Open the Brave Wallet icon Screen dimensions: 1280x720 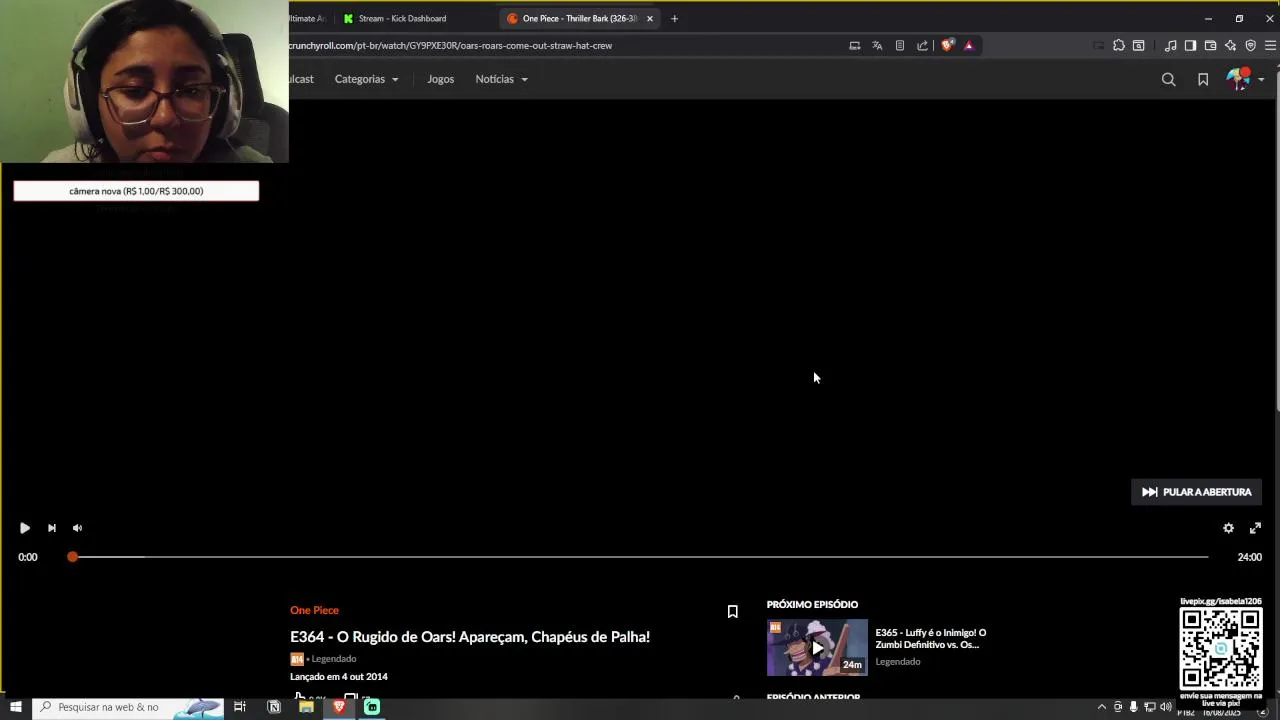tap(1210, 45)
